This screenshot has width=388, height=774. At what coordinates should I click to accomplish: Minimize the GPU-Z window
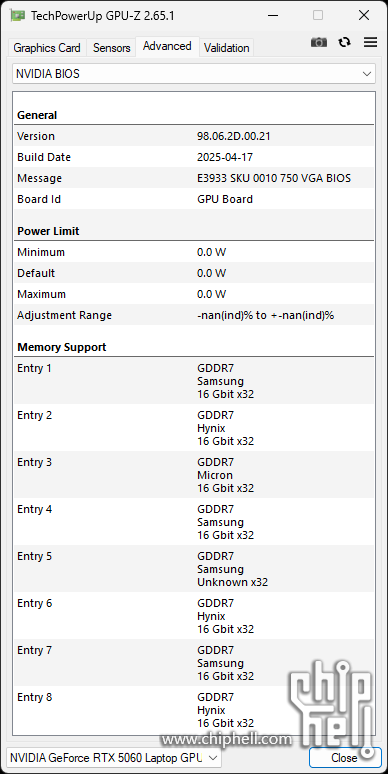click(x=273, y=16)
